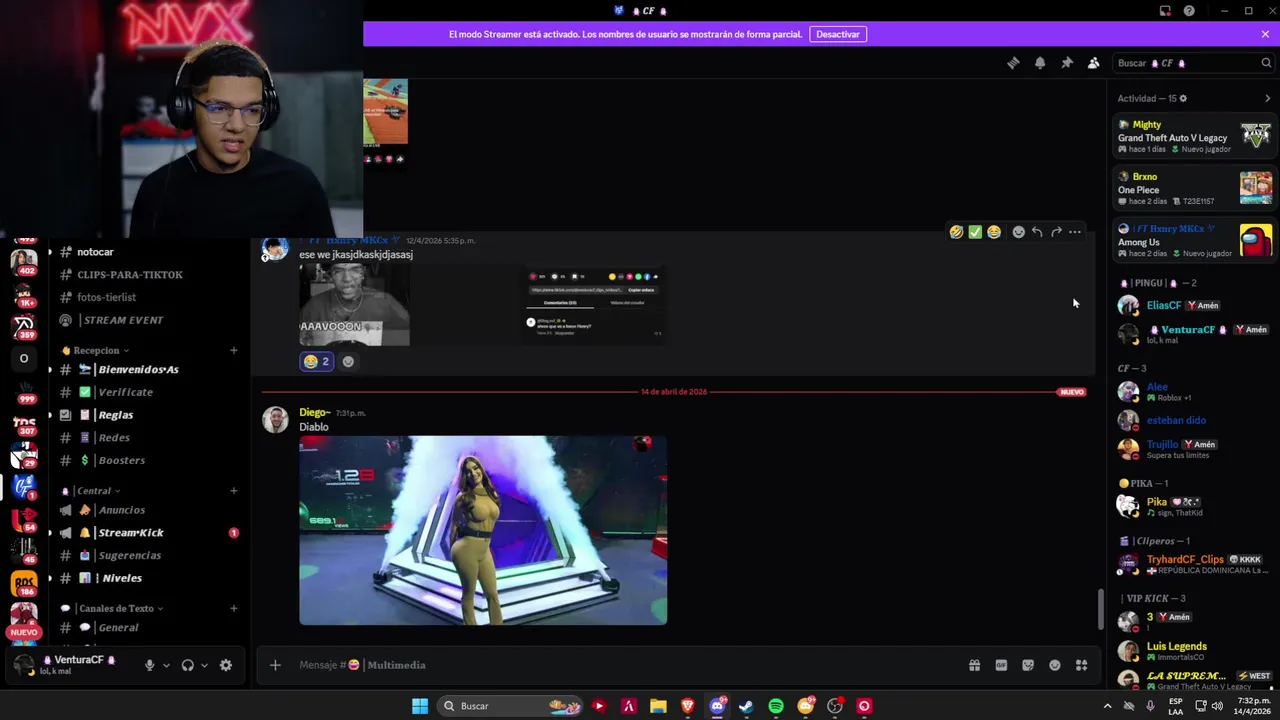Send a gift via the gift icon

click(x=974, y=665)
